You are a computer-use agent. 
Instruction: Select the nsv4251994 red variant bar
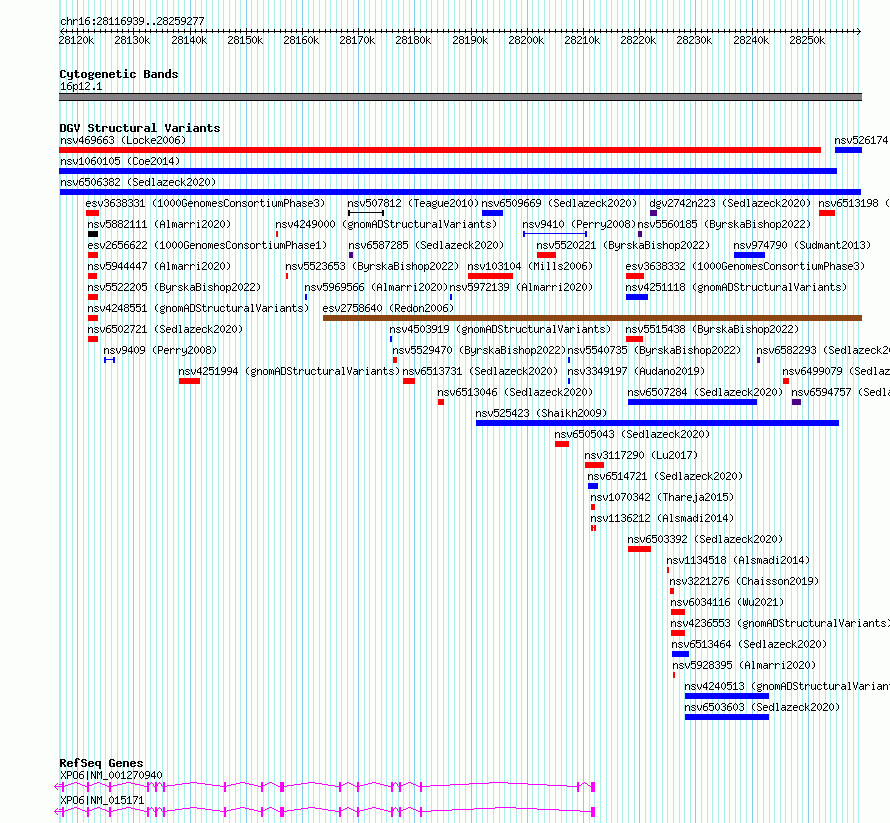tap(189, 381)
